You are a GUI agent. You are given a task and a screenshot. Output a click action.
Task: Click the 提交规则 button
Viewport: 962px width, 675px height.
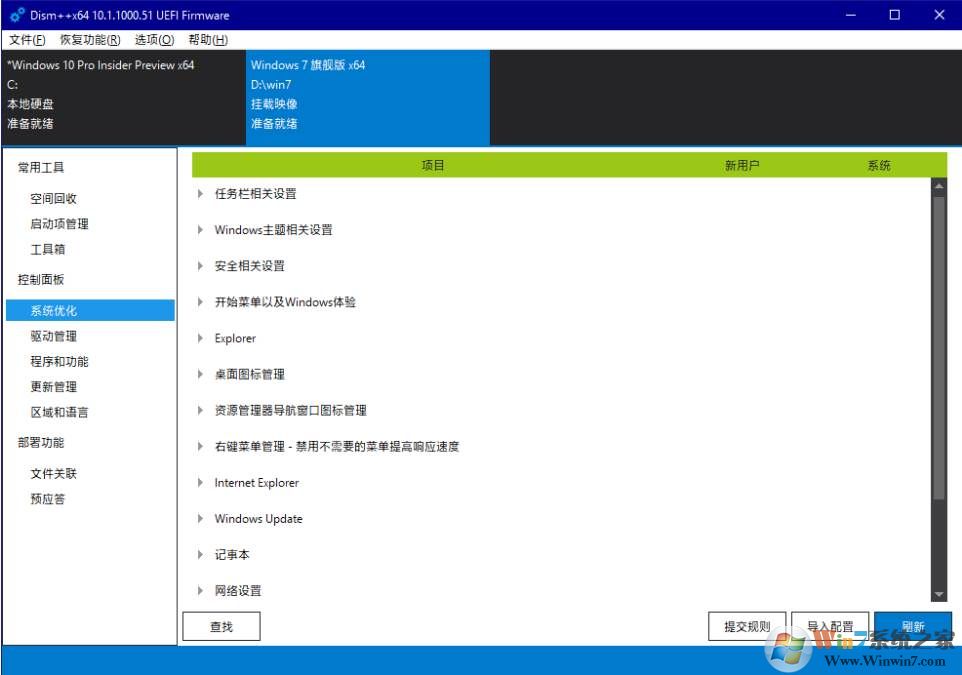point(747,627)
